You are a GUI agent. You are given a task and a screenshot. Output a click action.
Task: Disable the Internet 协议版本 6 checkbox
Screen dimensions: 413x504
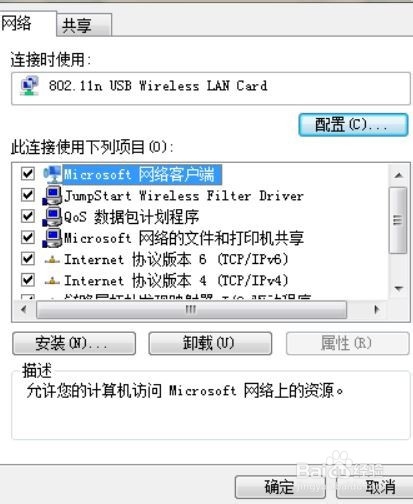click(28, 259)
